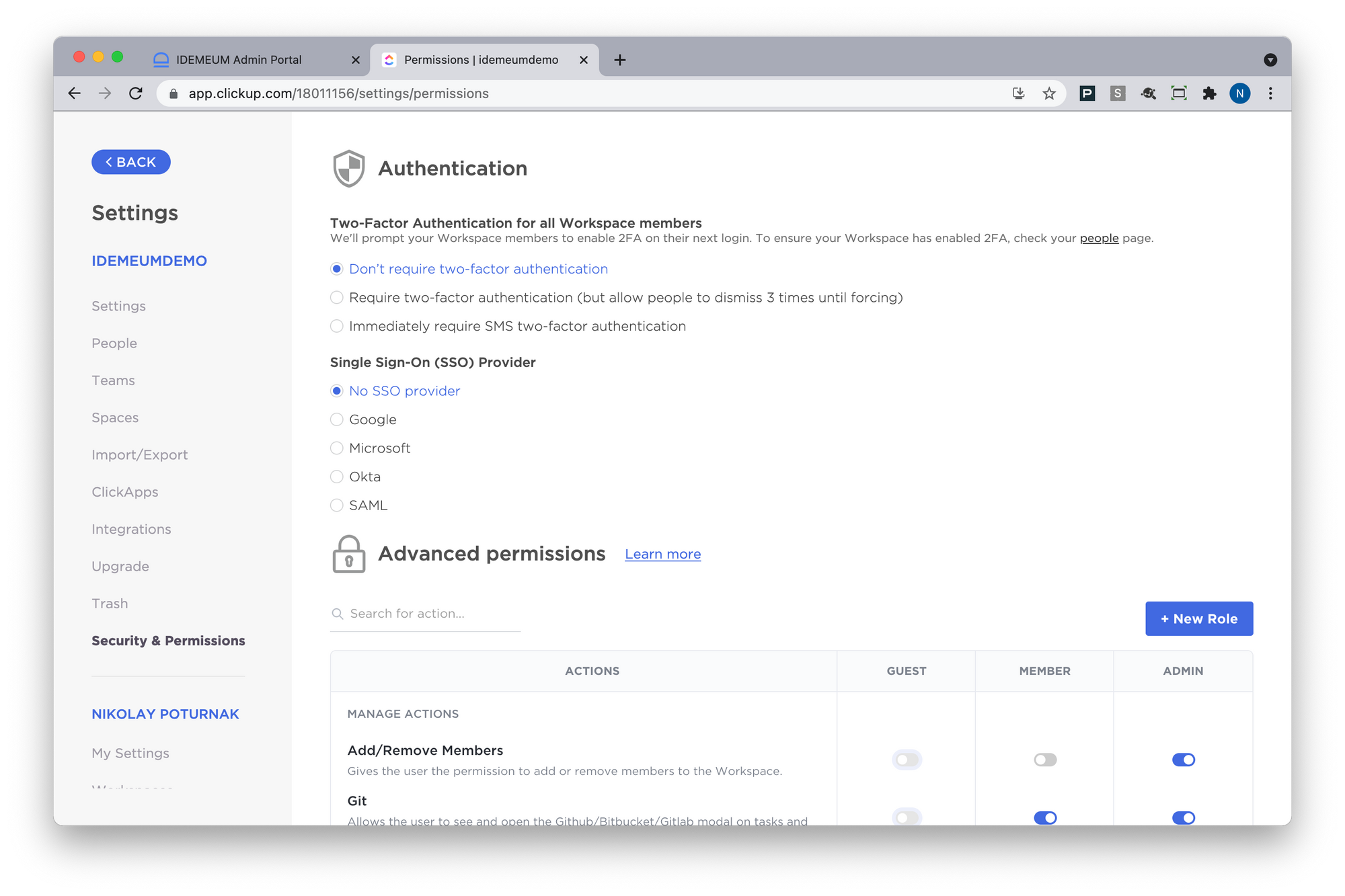Click the address bar URL

point(338,93)
